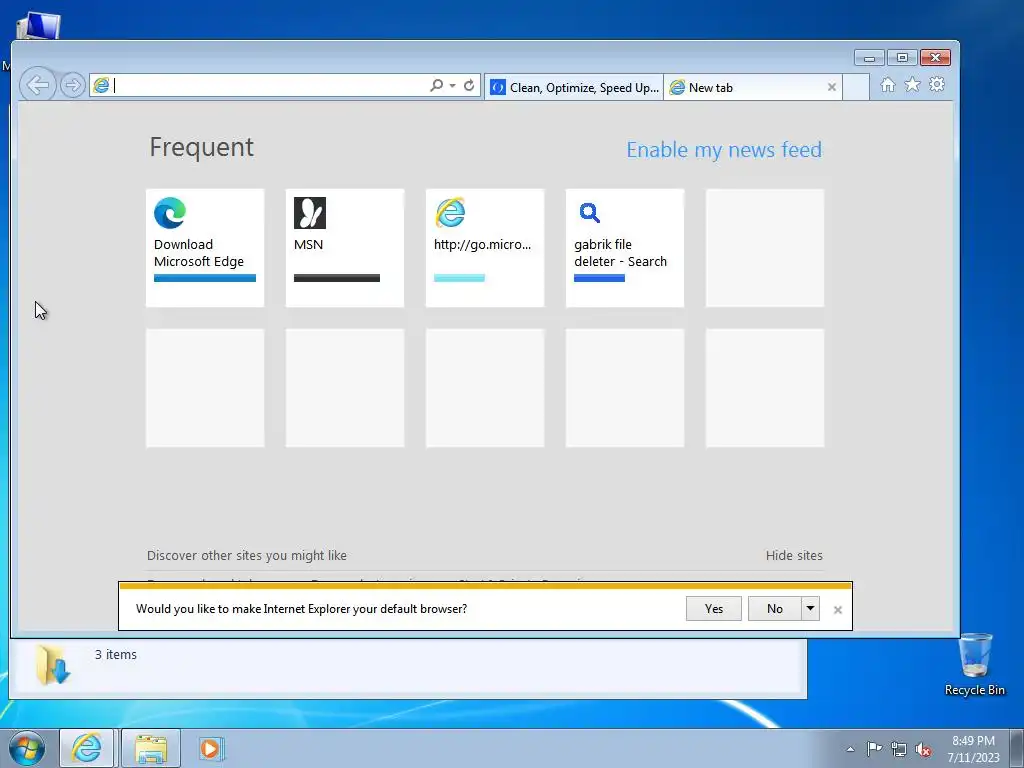Screen dimensions: 1024x768
Task: Click the browser Forward arrow button
Action: coord(72,85)
